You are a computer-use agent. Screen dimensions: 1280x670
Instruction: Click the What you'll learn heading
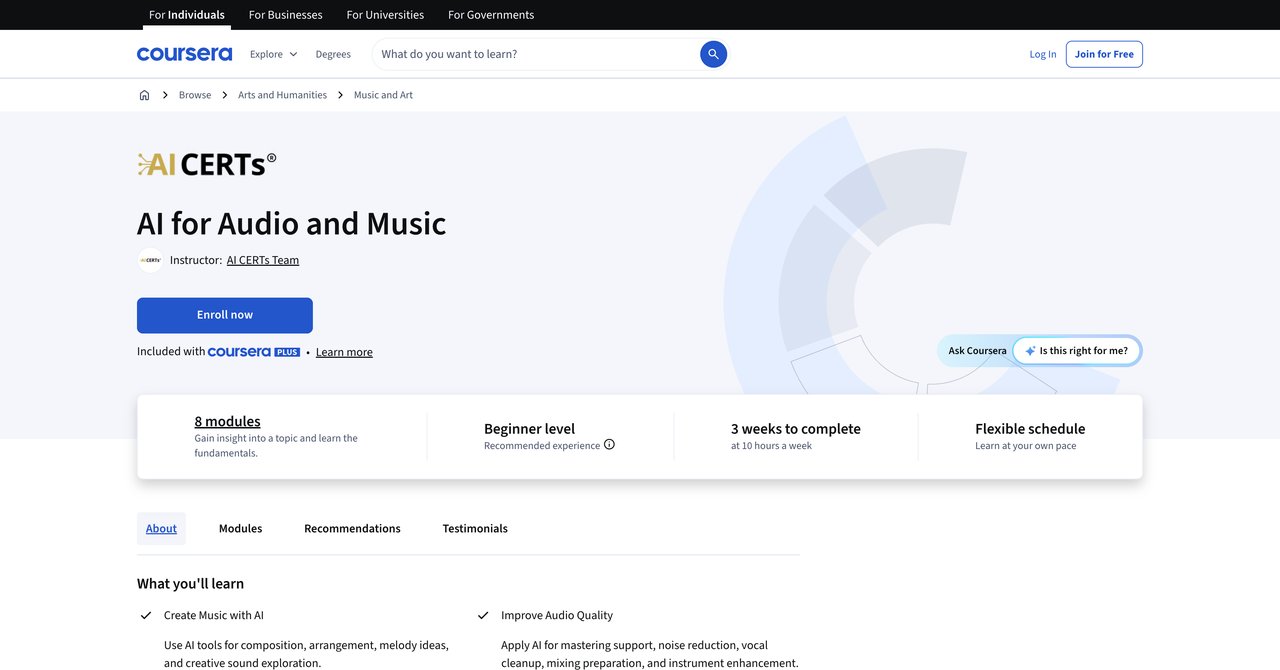(190, 584)
